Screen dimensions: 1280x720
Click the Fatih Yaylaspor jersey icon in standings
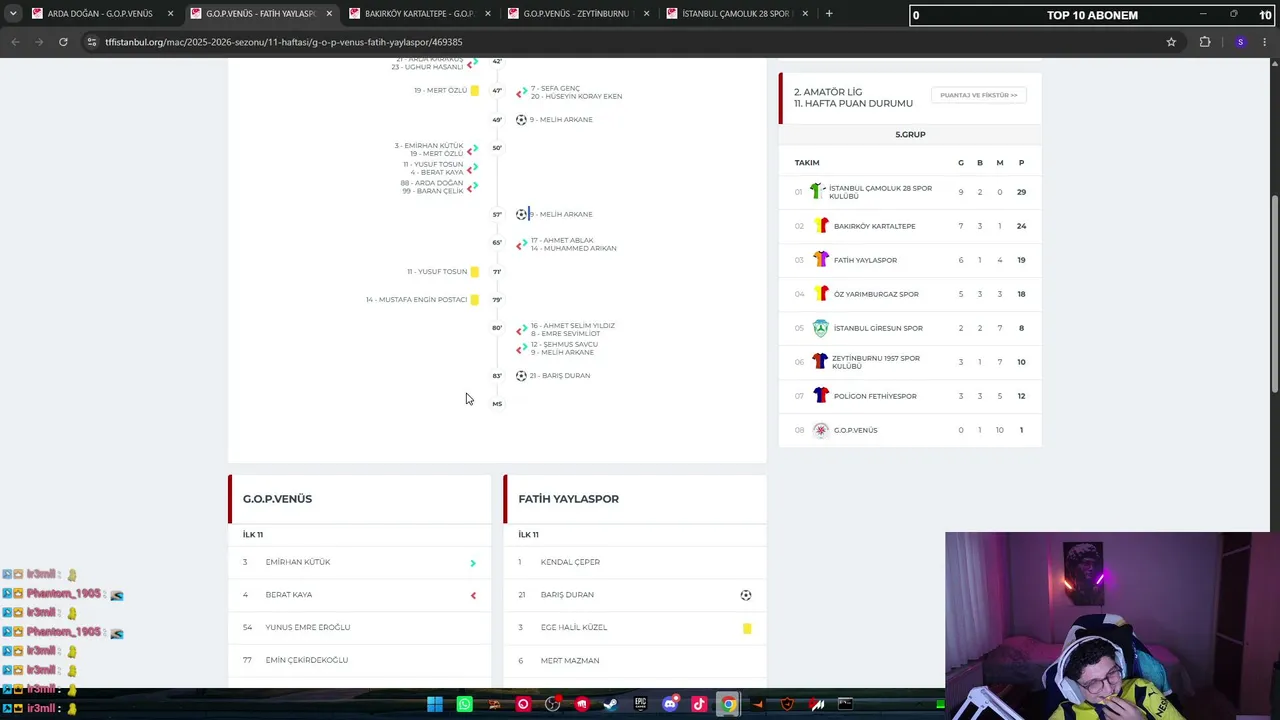coord(821,260)
